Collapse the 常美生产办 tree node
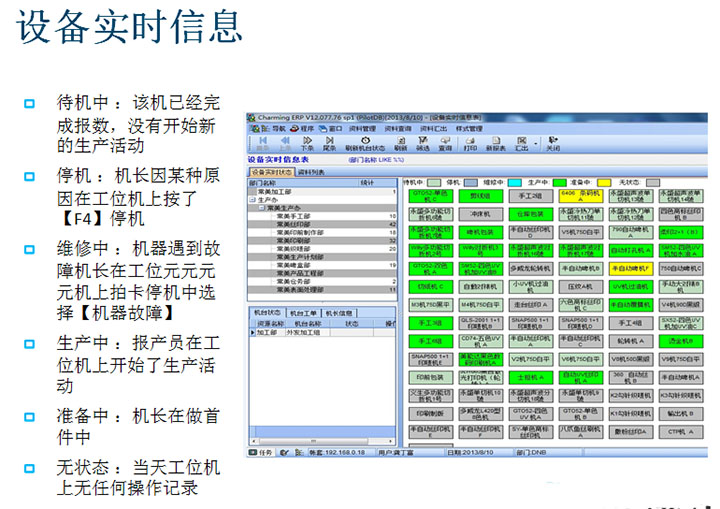This screenshot has width=720, height=509. tap(262, 208)
